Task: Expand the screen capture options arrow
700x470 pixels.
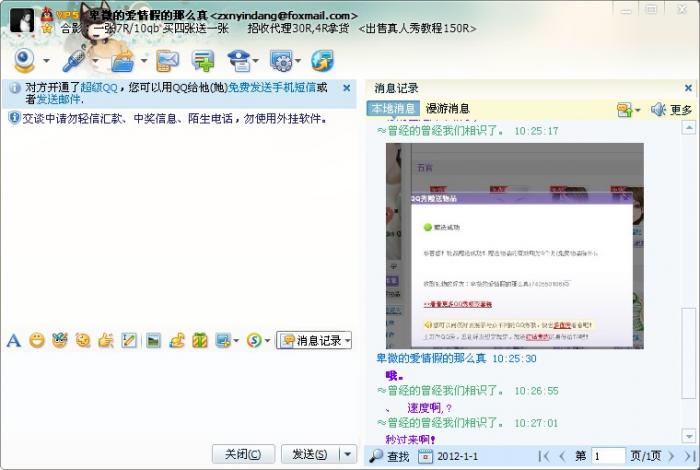Action: 236,341
